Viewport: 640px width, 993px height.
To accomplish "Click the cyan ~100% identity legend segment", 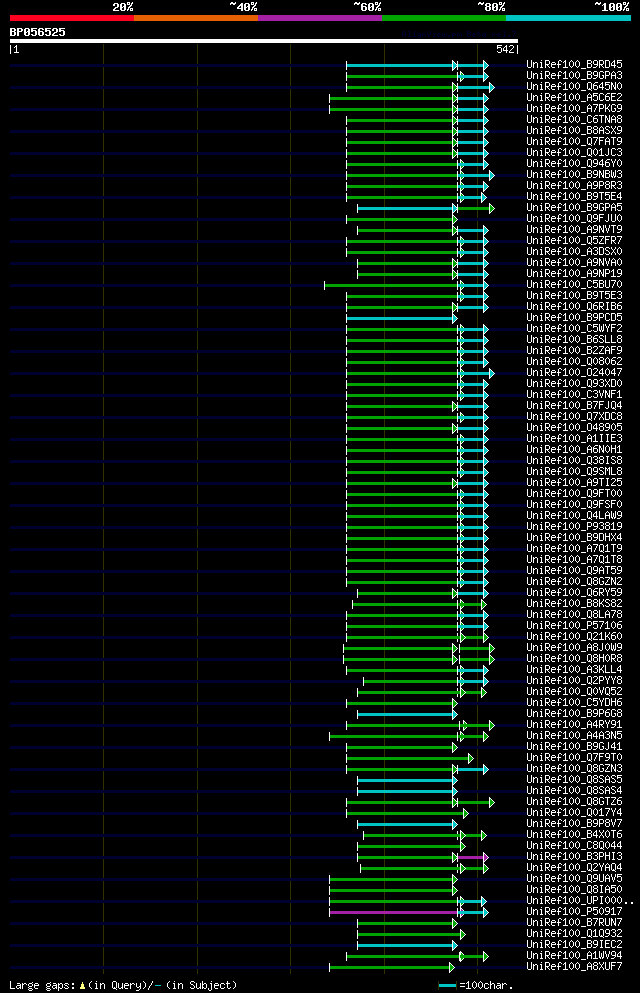I will (x=568, y=18).
